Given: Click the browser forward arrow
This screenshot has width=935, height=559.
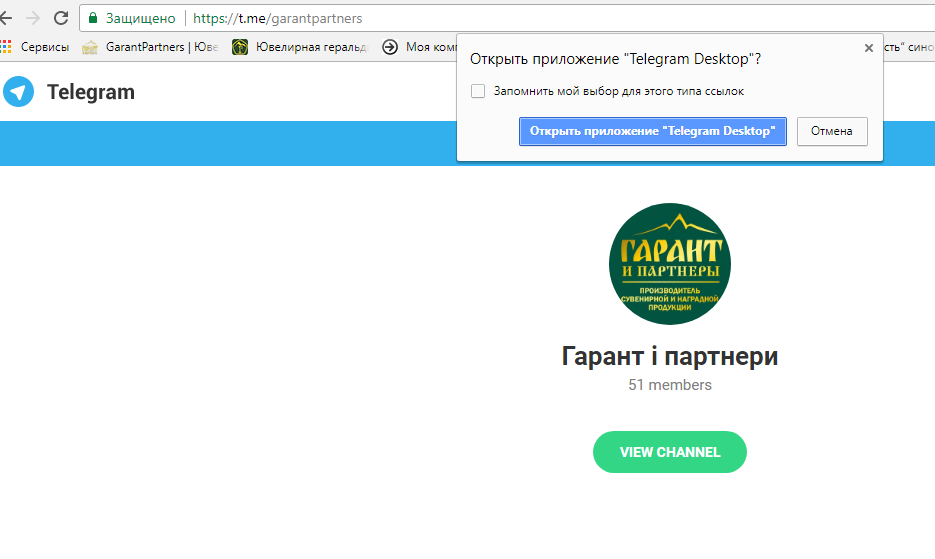Looking at the screenshot, I should [x=33, y=18].
